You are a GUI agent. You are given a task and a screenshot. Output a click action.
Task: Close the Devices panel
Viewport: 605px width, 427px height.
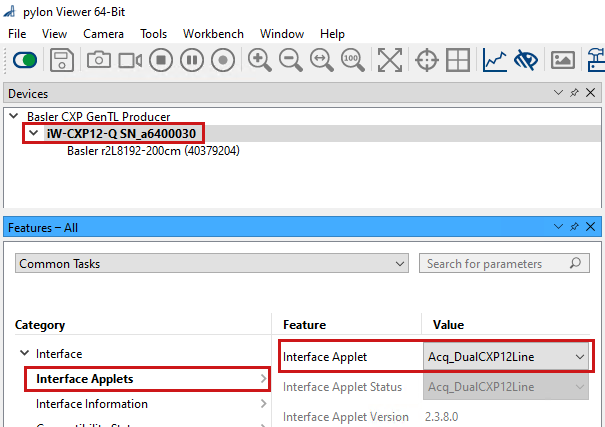pyautogui.click(x=590, y=93)
